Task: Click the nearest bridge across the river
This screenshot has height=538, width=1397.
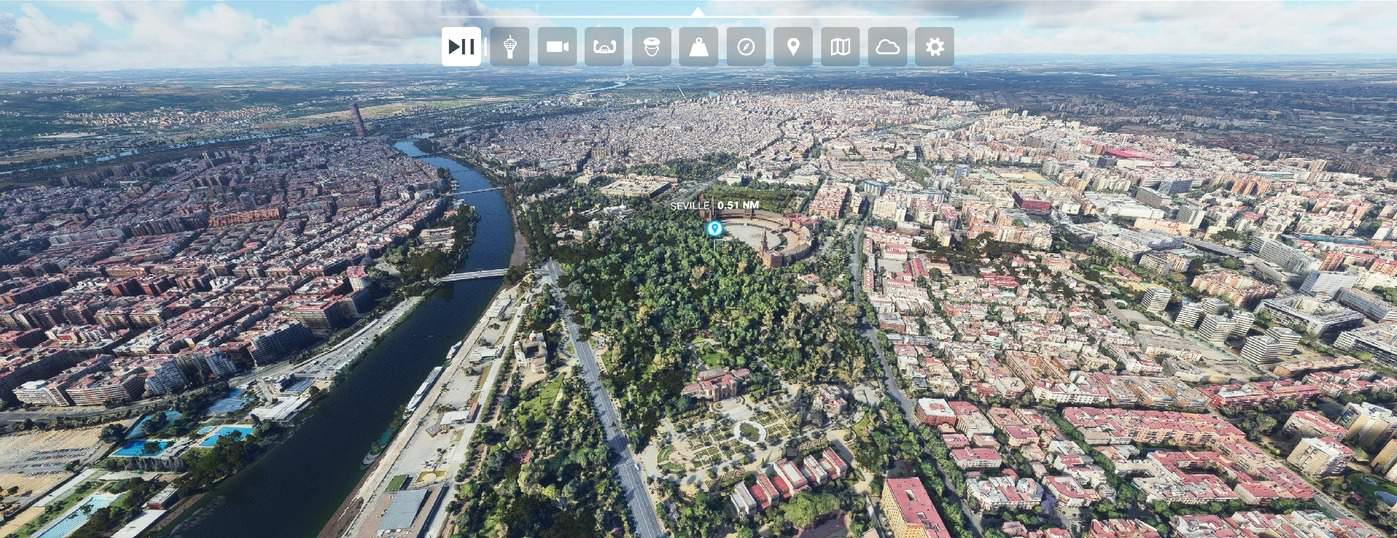Action: pyautogui.click(x=473, y=274)
